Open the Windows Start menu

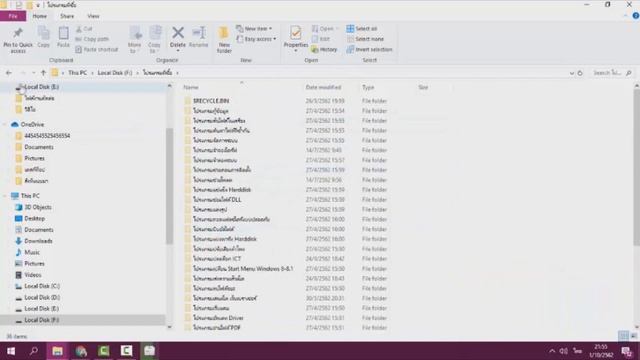[11, 351]
